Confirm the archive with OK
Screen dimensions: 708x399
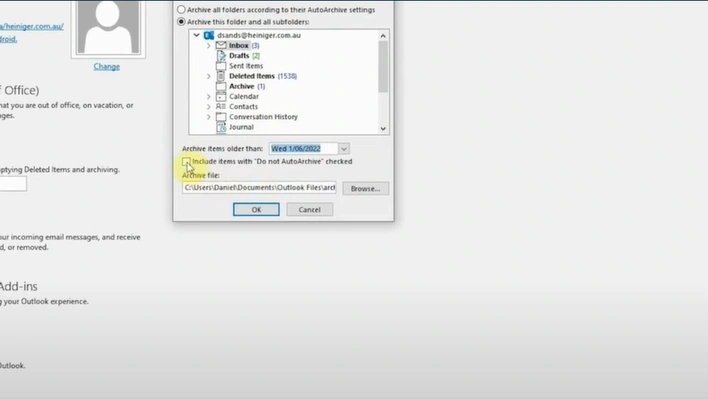click(x=256, y=209)
